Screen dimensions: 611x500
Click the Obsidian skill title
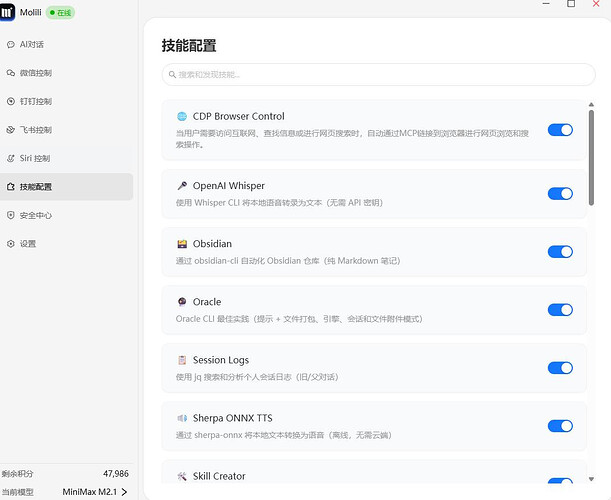click(x=212, y=244)
